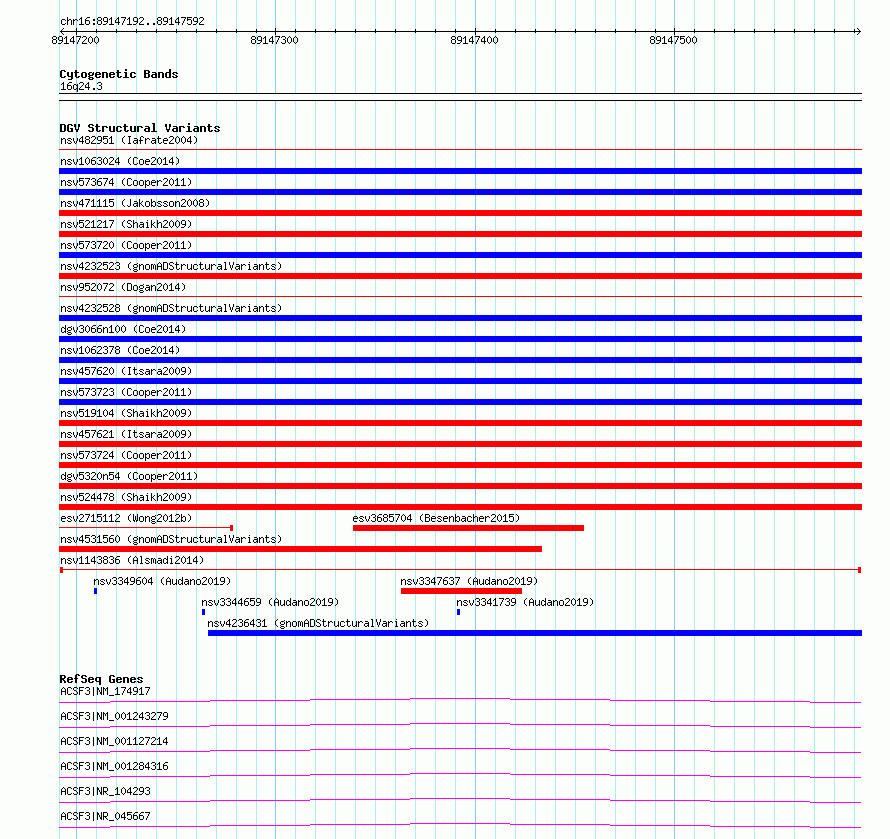Select the esv3685704 (Besenbacher2015) red bar
This screenshot has width=890, height=839.
468,528
